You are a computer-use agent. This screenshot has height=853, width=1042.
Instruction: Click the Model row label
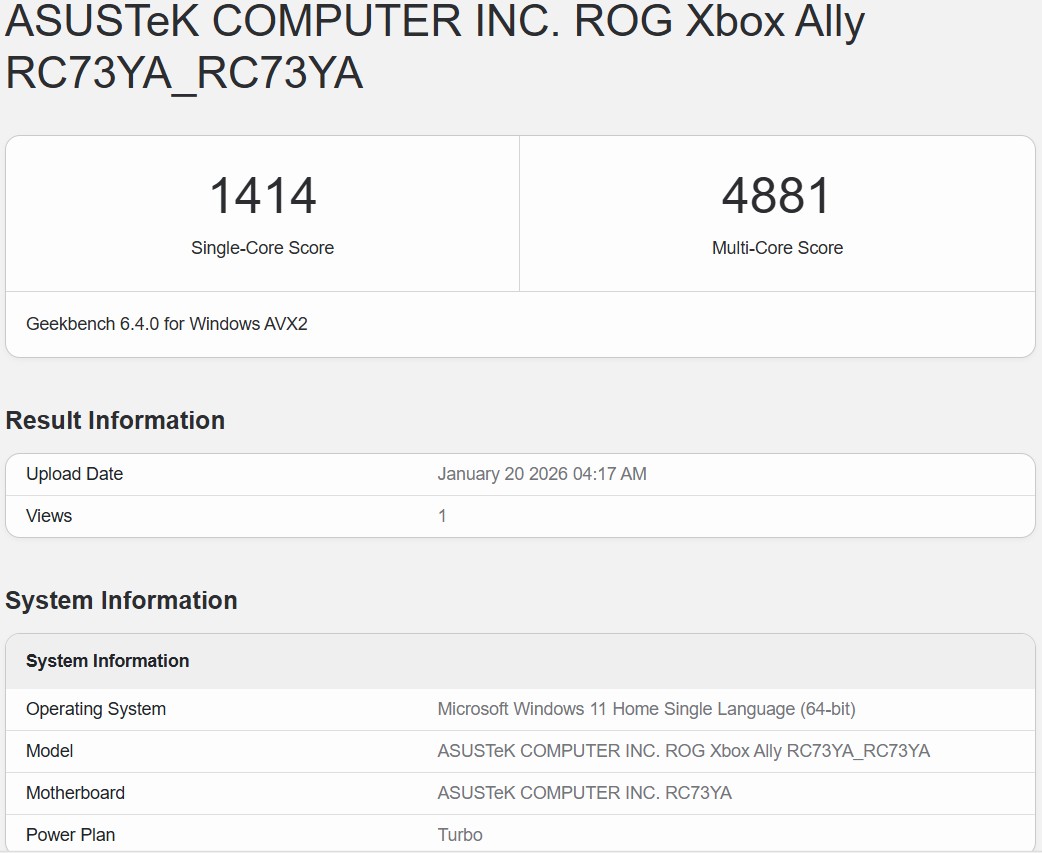click(50, 751)
